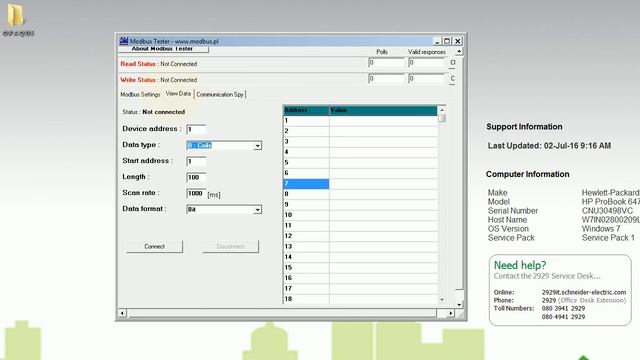Click the horizontal scrollbar right arrow
The image size is (640, 360).
(x=450, y=313)
